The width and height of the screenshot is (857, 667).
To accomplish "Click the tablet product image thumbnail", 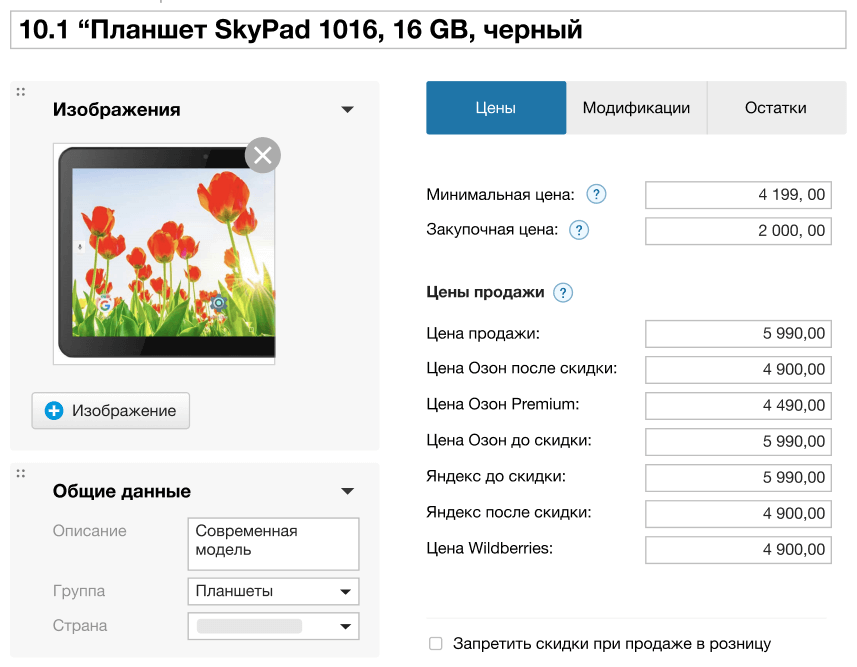I will [164, 253].
